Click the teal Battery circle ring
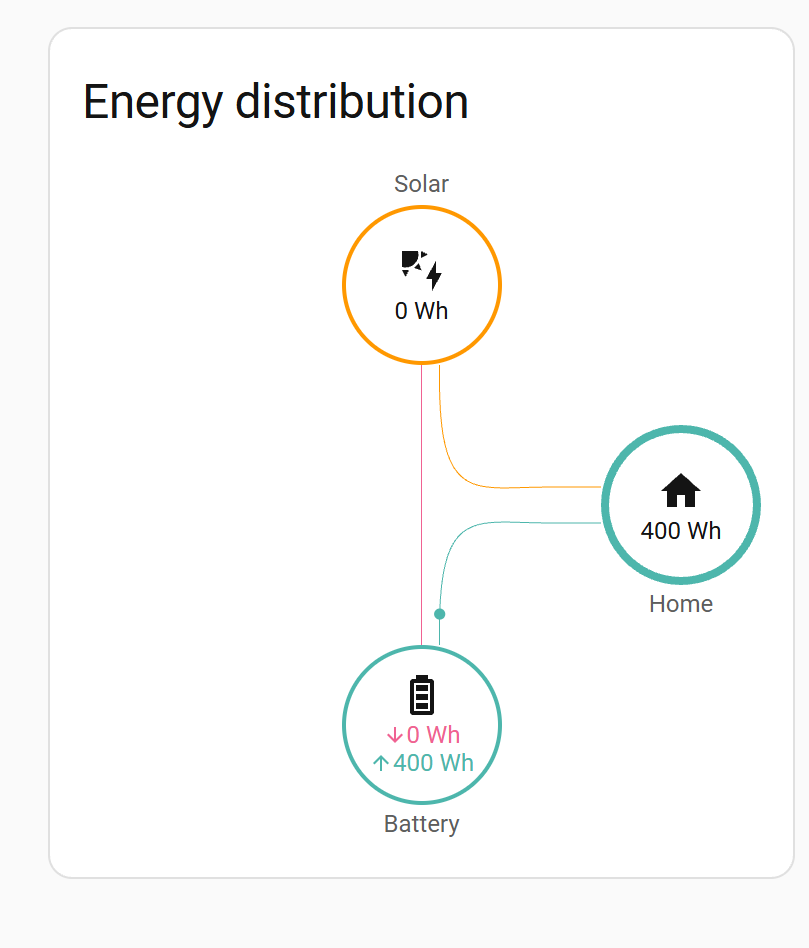The width and height of the screenshot is (809, 948). click(x=345, y=725)
